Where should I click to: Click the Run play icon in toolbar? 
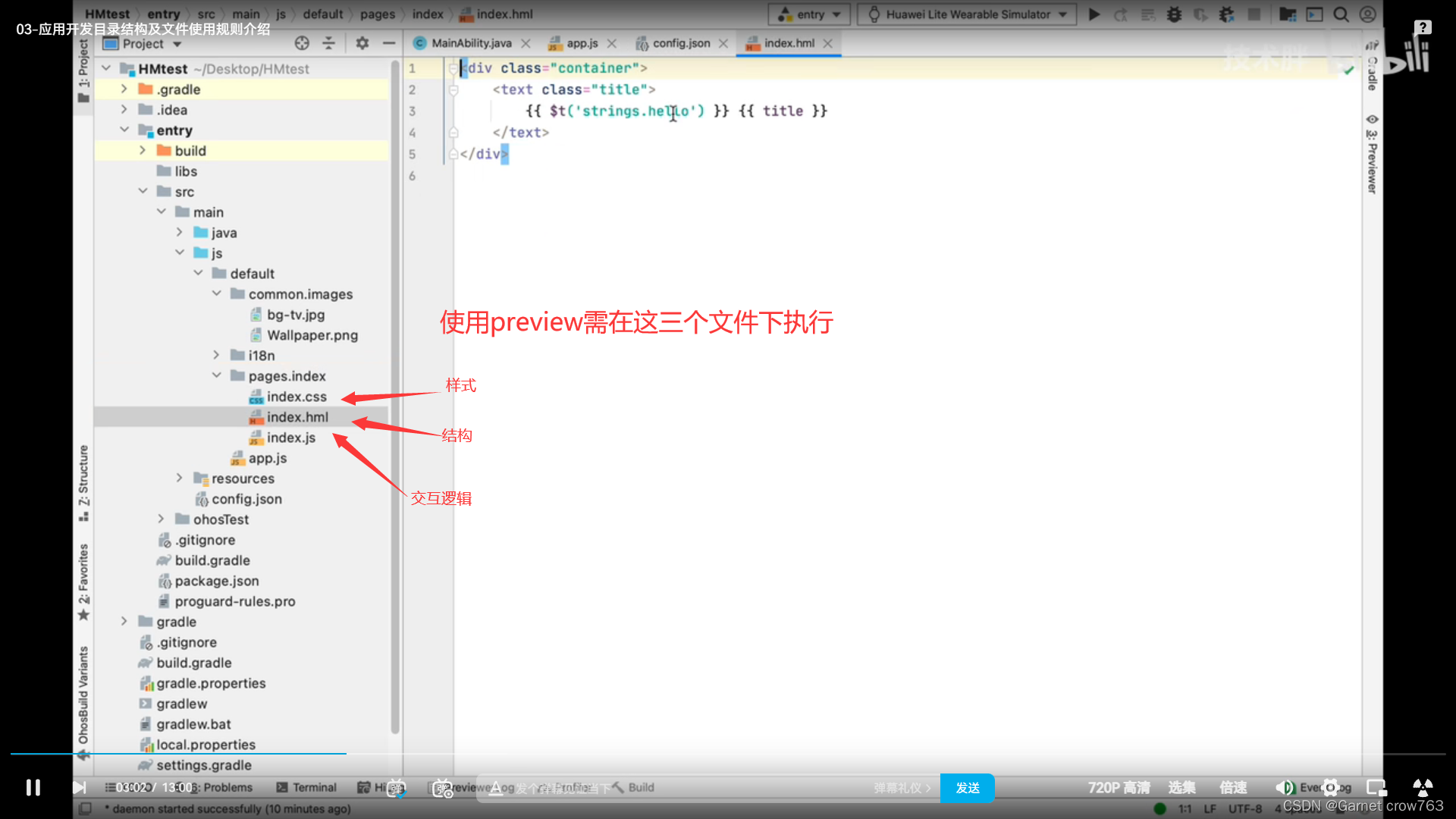(x=1094, y=14)
